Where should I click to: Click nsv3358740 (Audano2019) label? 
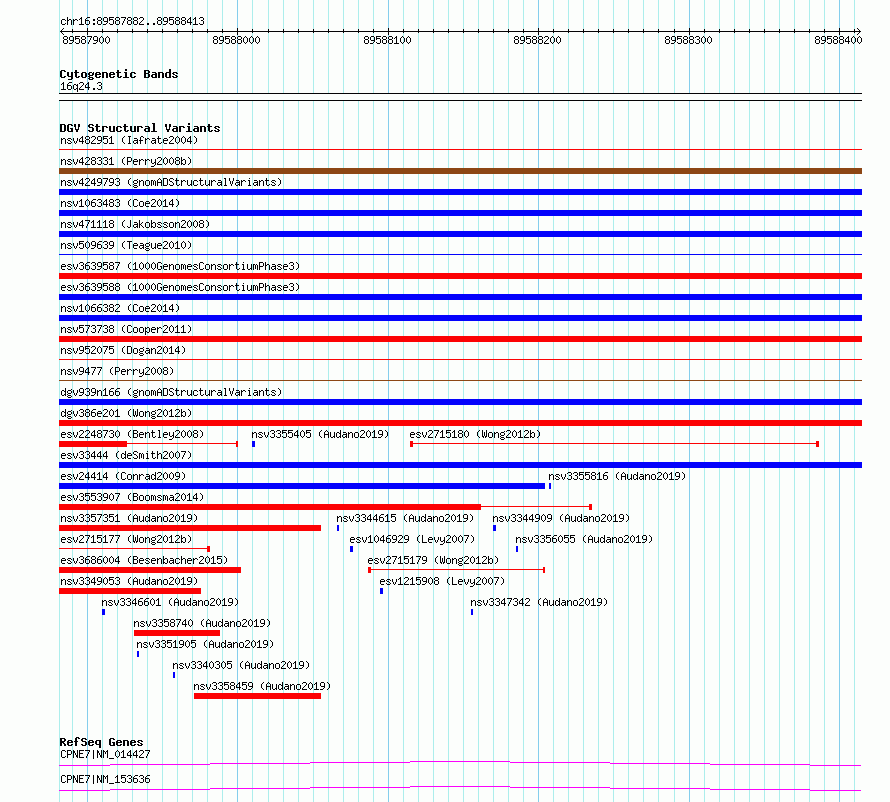pos(202,623)
